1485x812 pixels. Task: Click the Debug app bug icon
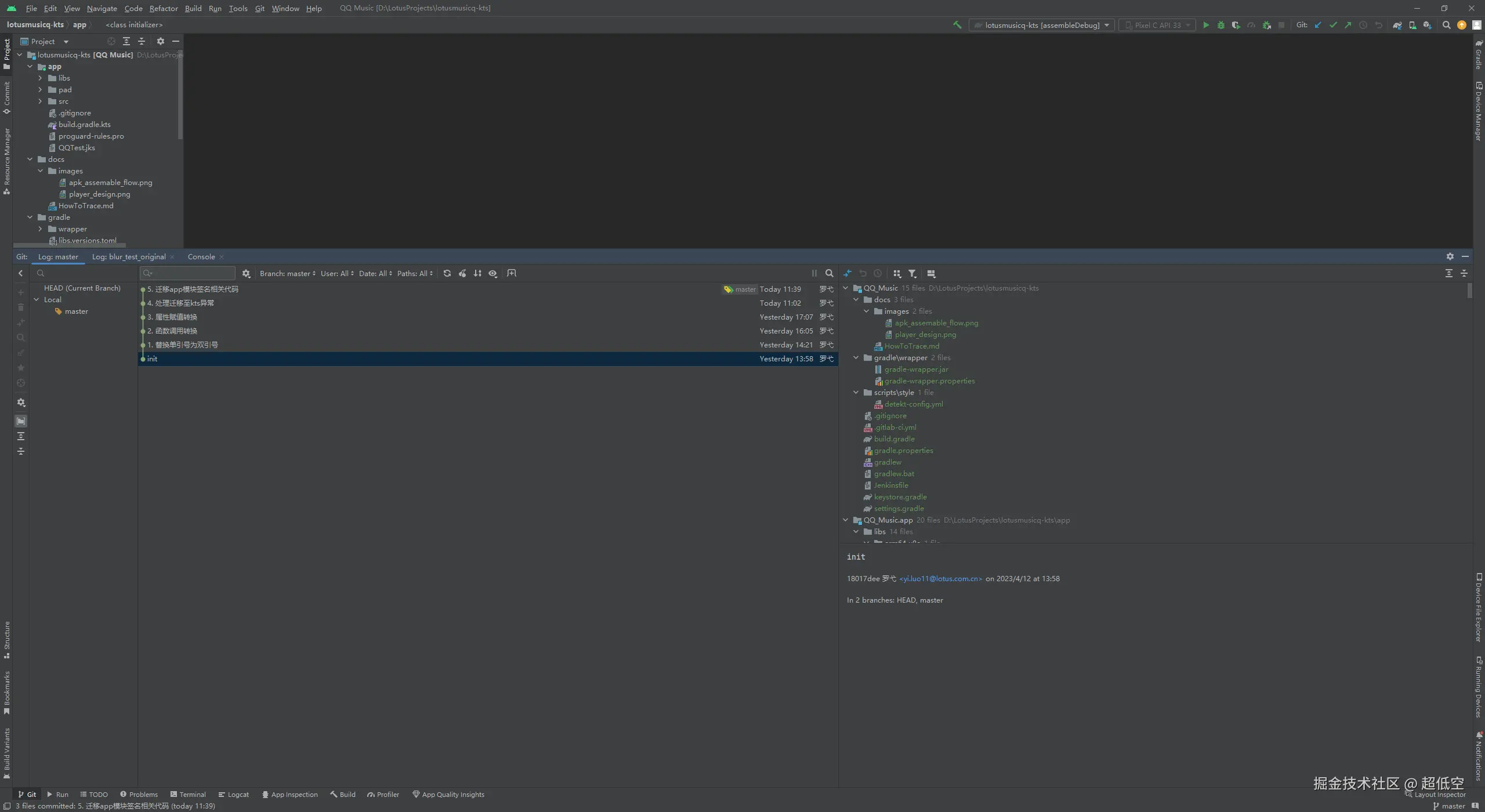coord(1220,25)
